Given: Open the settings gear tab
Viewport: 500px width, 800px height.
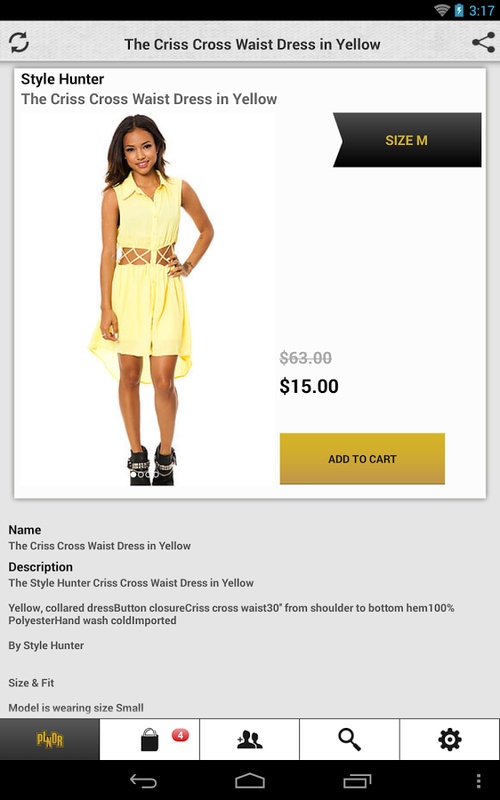Looking at the screenshot, I should pos(449,739).
